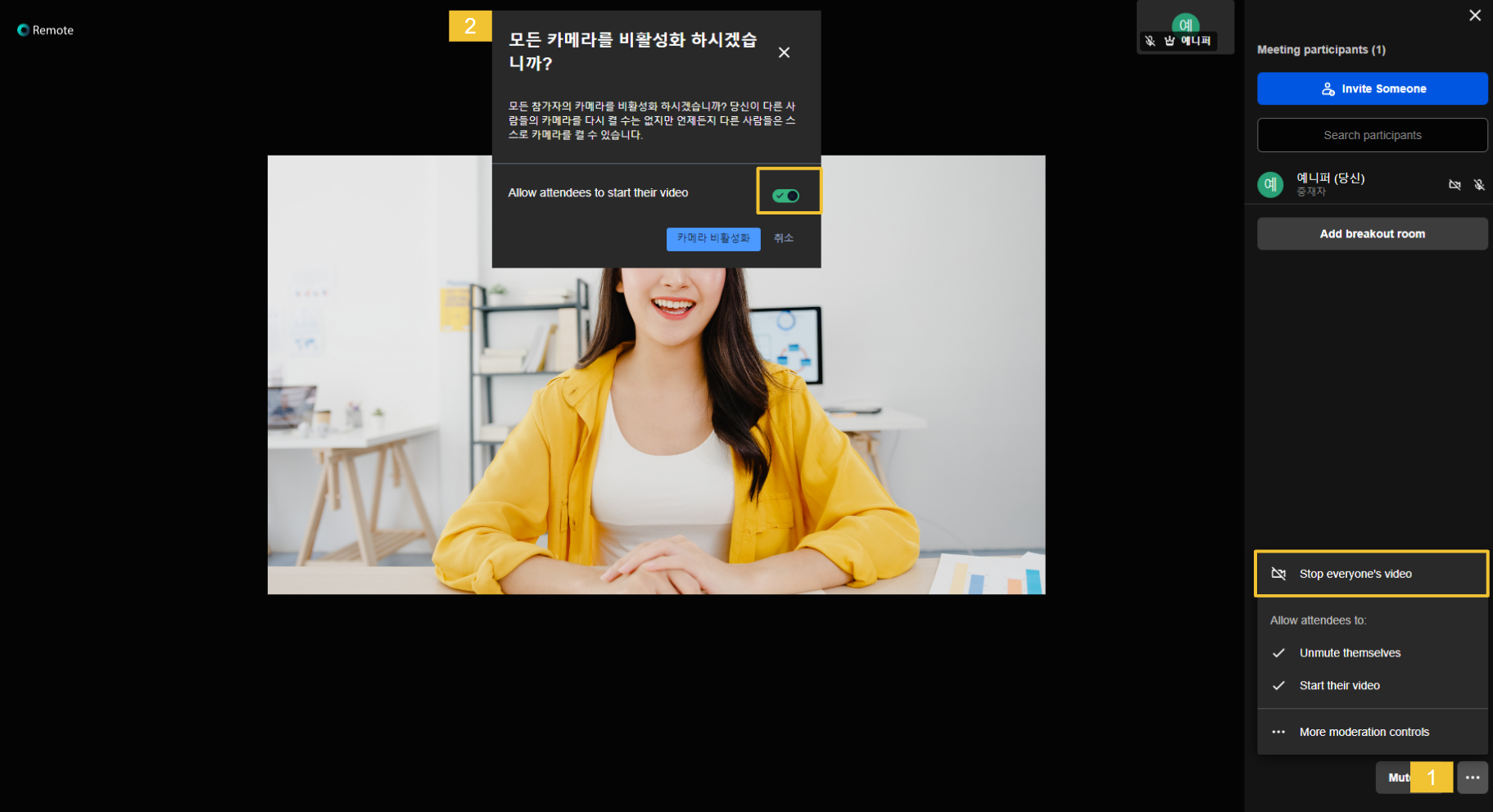
Task: Click the muted microphone icon next to 예니퍼
Action: pyautogui.click(x=1478, y=185)
